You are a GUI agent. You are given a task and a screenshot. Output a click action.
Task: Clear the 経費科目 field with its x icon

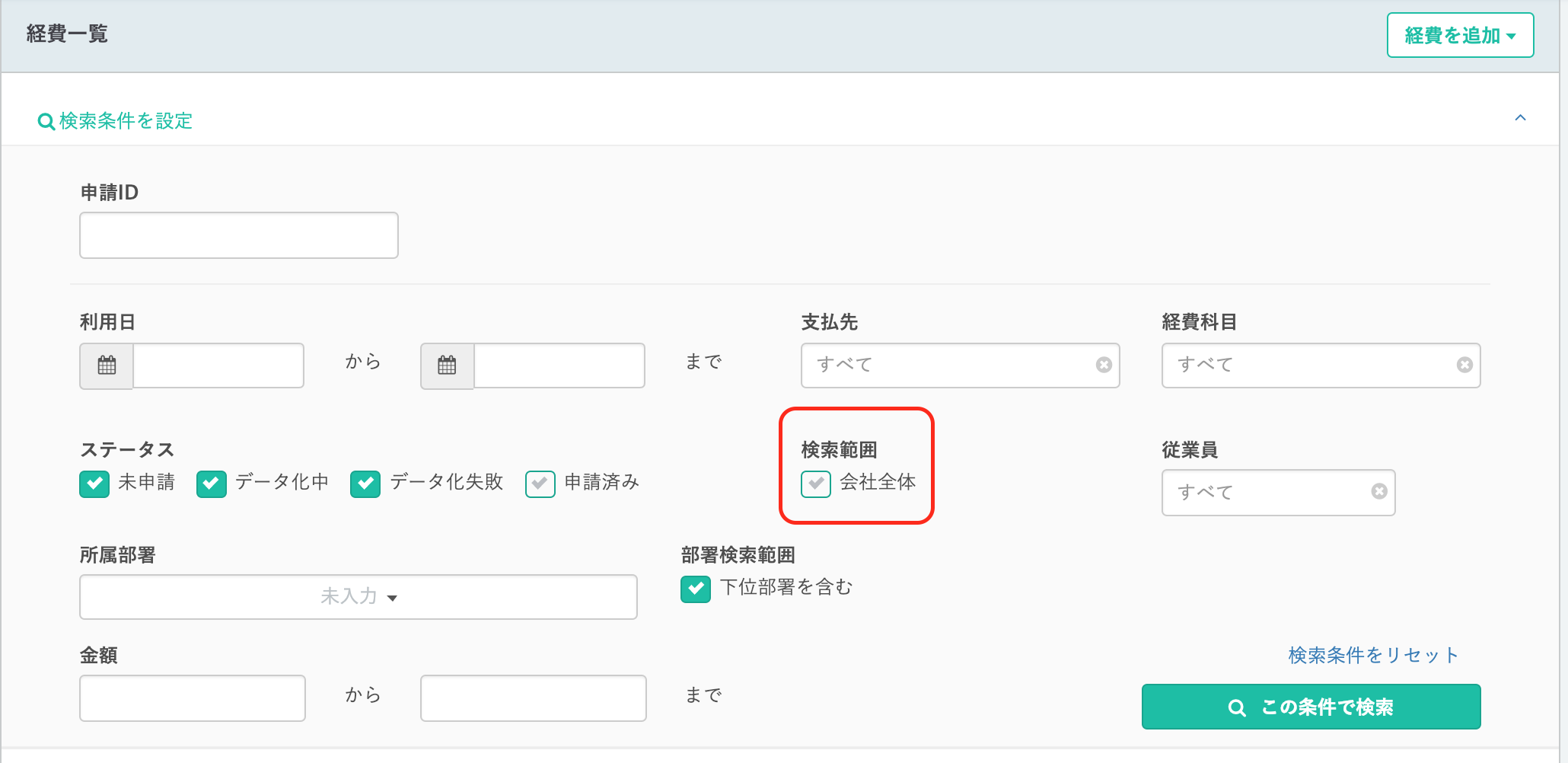coord(1464,366)
